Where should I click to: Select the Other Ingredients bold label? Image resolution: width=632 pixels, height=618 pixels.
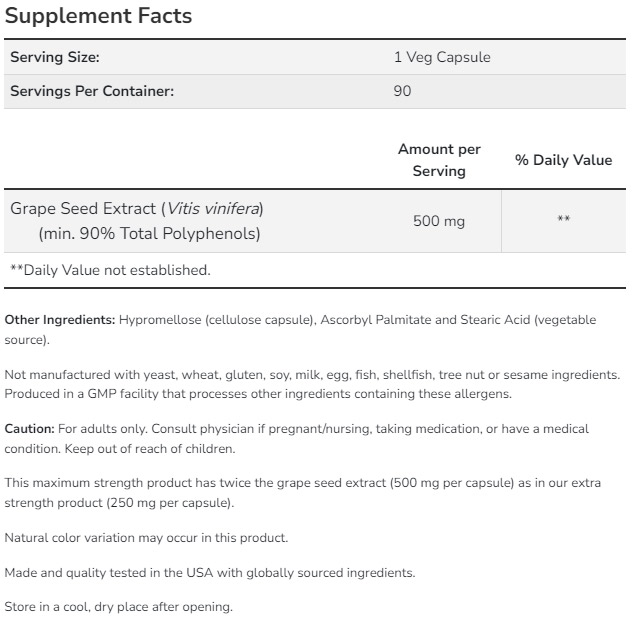point(60,320)
